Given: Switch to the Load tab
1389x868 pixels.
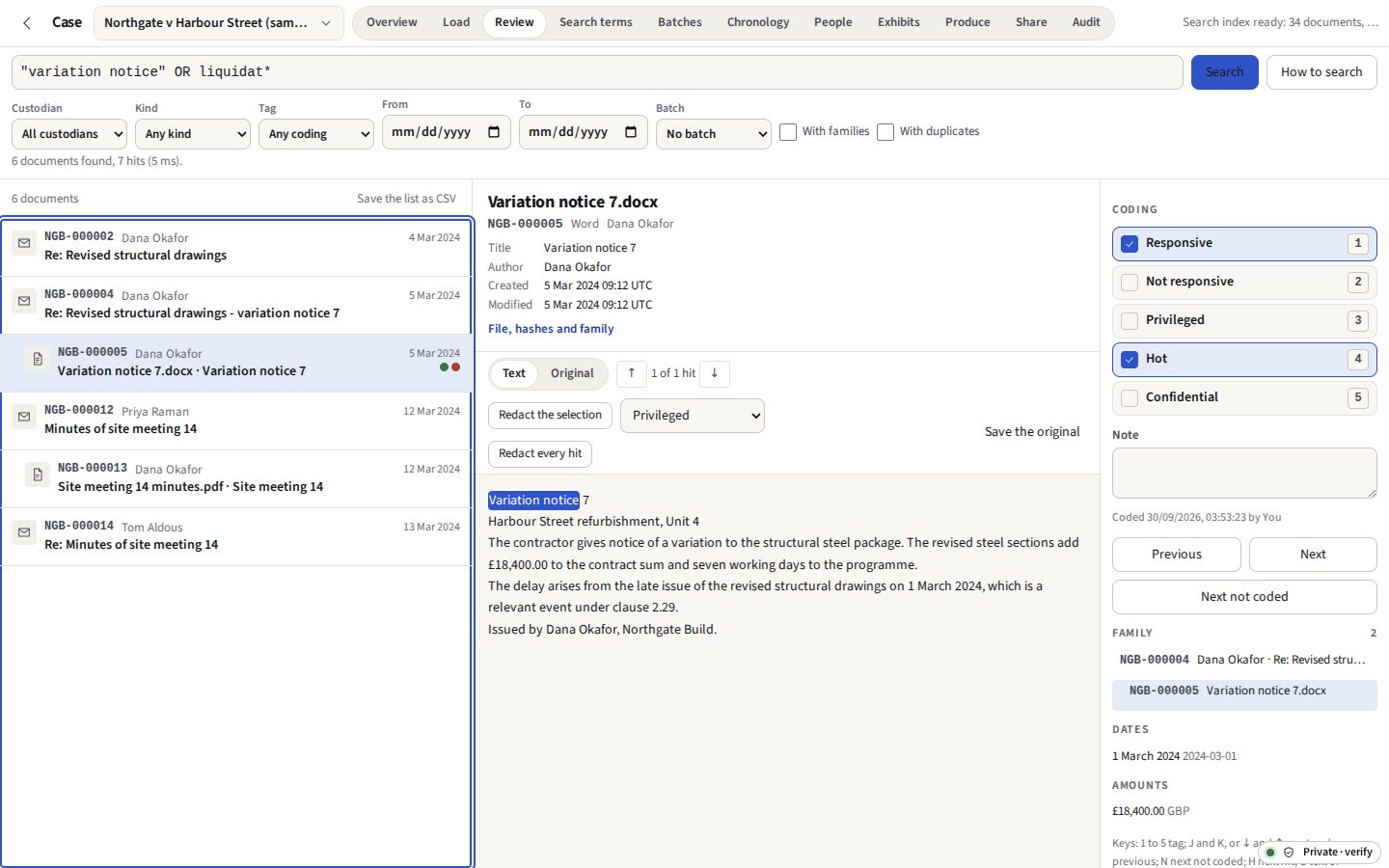Looking at the screenshot, I should pos(456,22).
